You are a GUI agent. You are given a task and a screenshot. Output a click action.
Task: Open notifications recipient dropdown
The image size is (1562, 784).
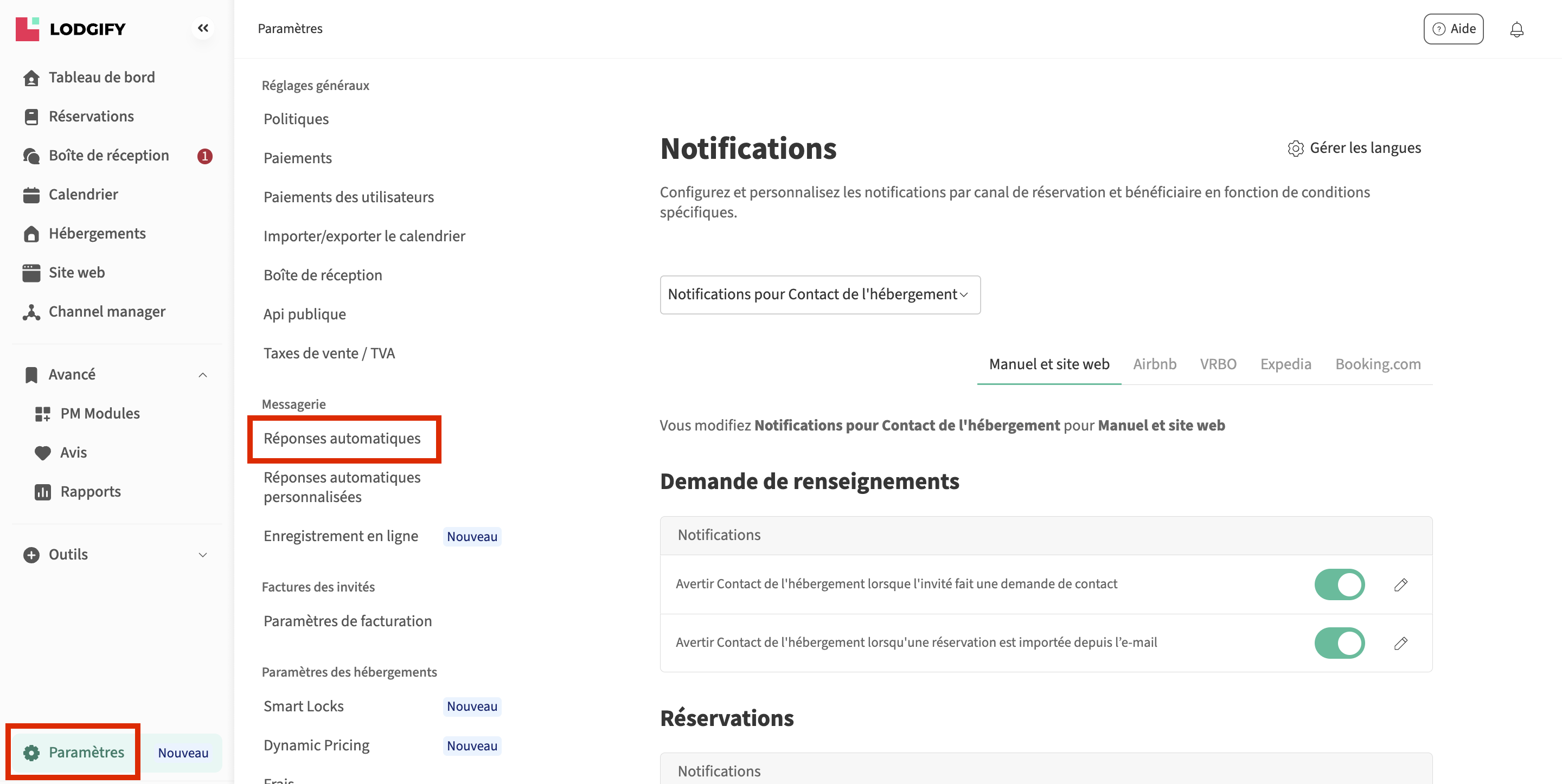tap(819, 295)
